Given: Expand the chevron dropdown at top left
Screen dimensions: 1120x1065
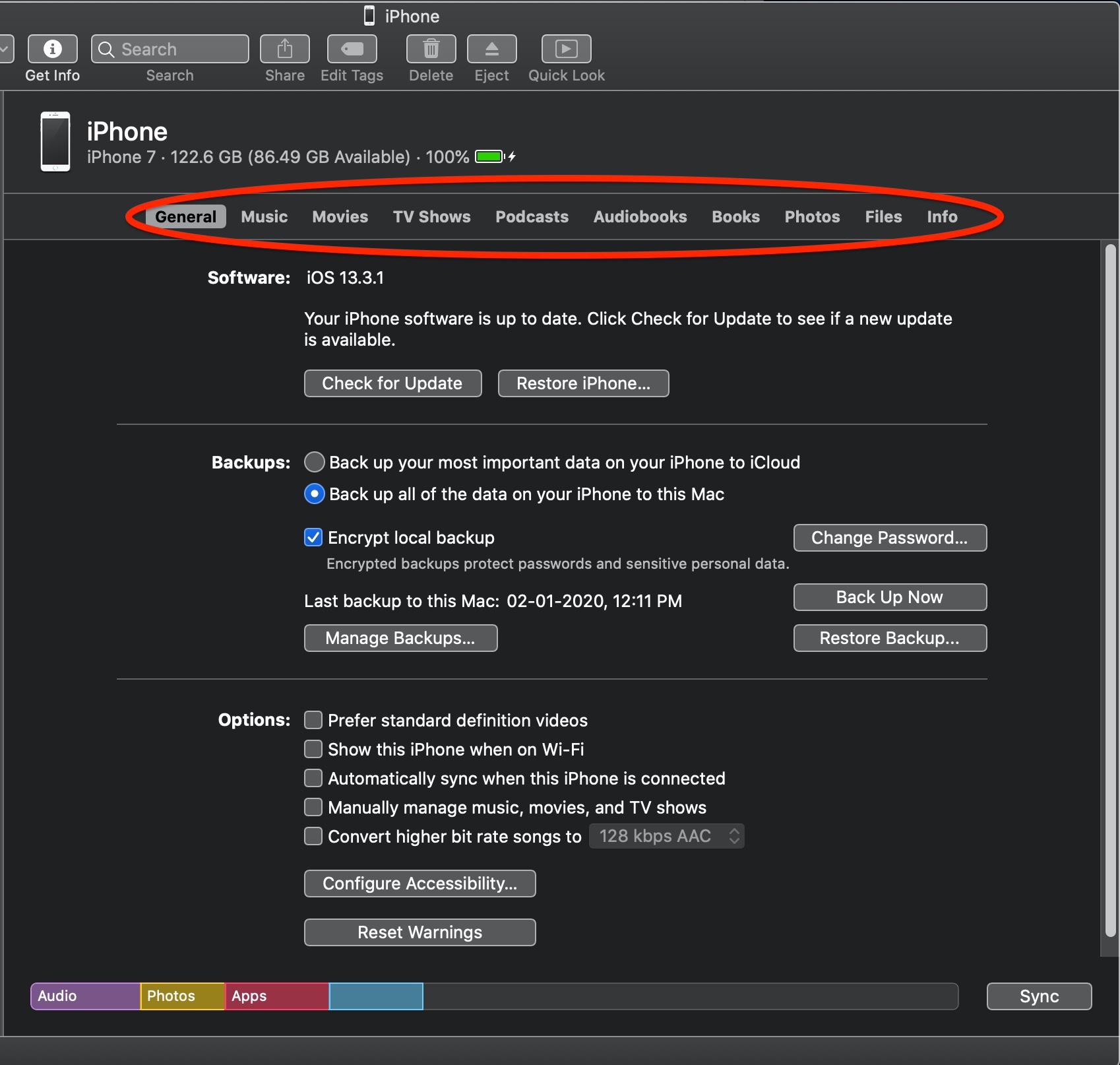Looking at the screenshot, I should [4, 48].
